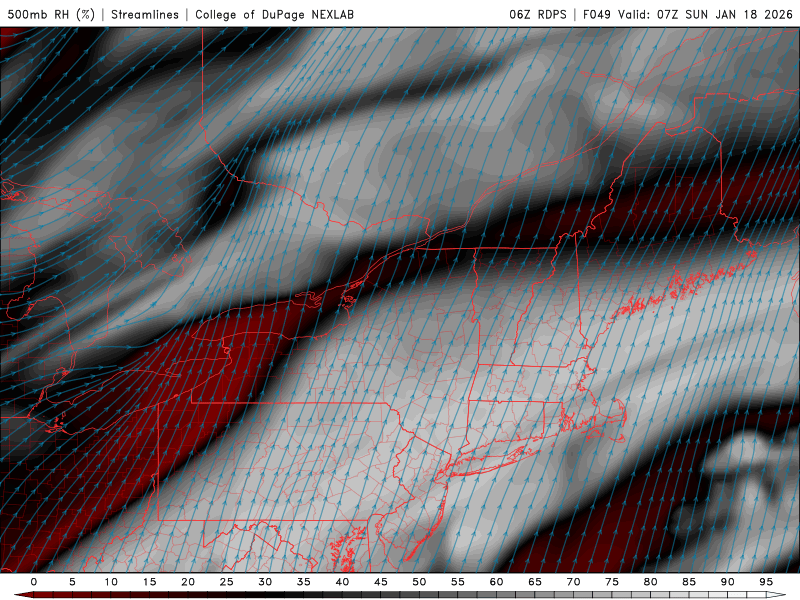The image size is (800, 600).
Task: Click the '50' label on the color scale
Action: click(x=419, y=582)
